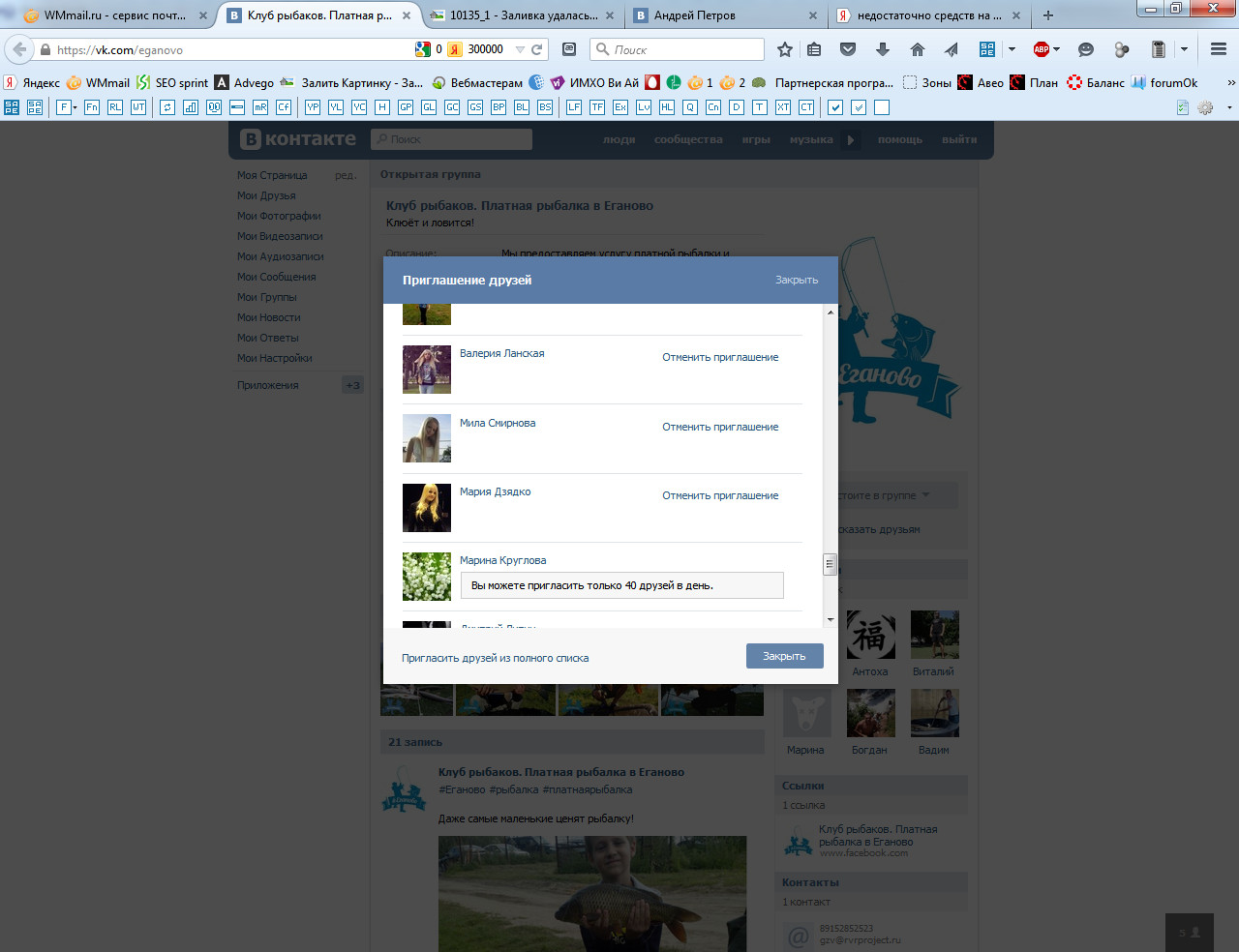Expand the Adblock Plus dropdown arrow

coord(1057,49)
